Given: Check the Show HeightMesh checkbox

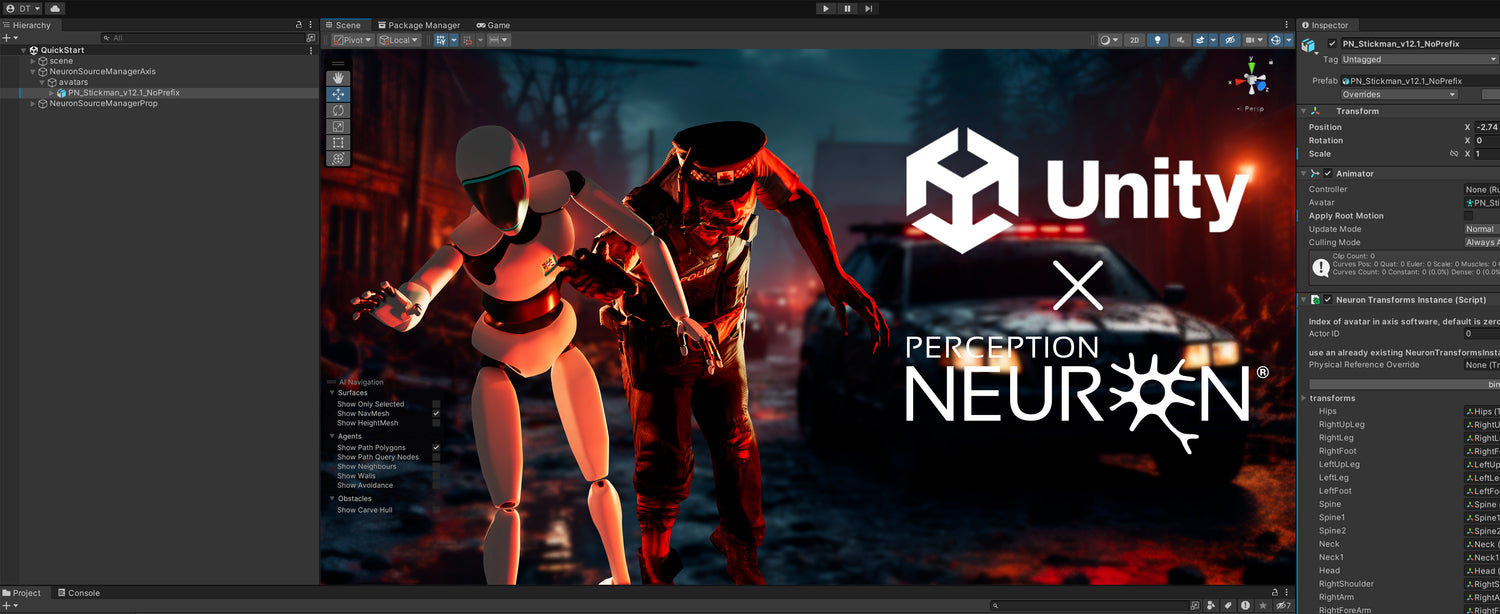Looking at the screenshot, I should click(x=436, y=422).
